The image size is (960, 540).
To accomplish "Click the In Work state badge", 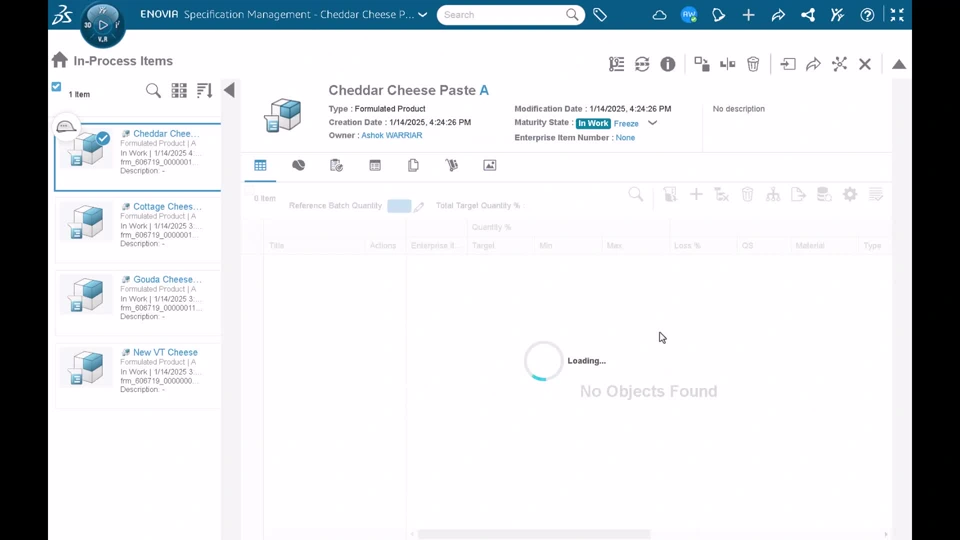I will [593, 124].
